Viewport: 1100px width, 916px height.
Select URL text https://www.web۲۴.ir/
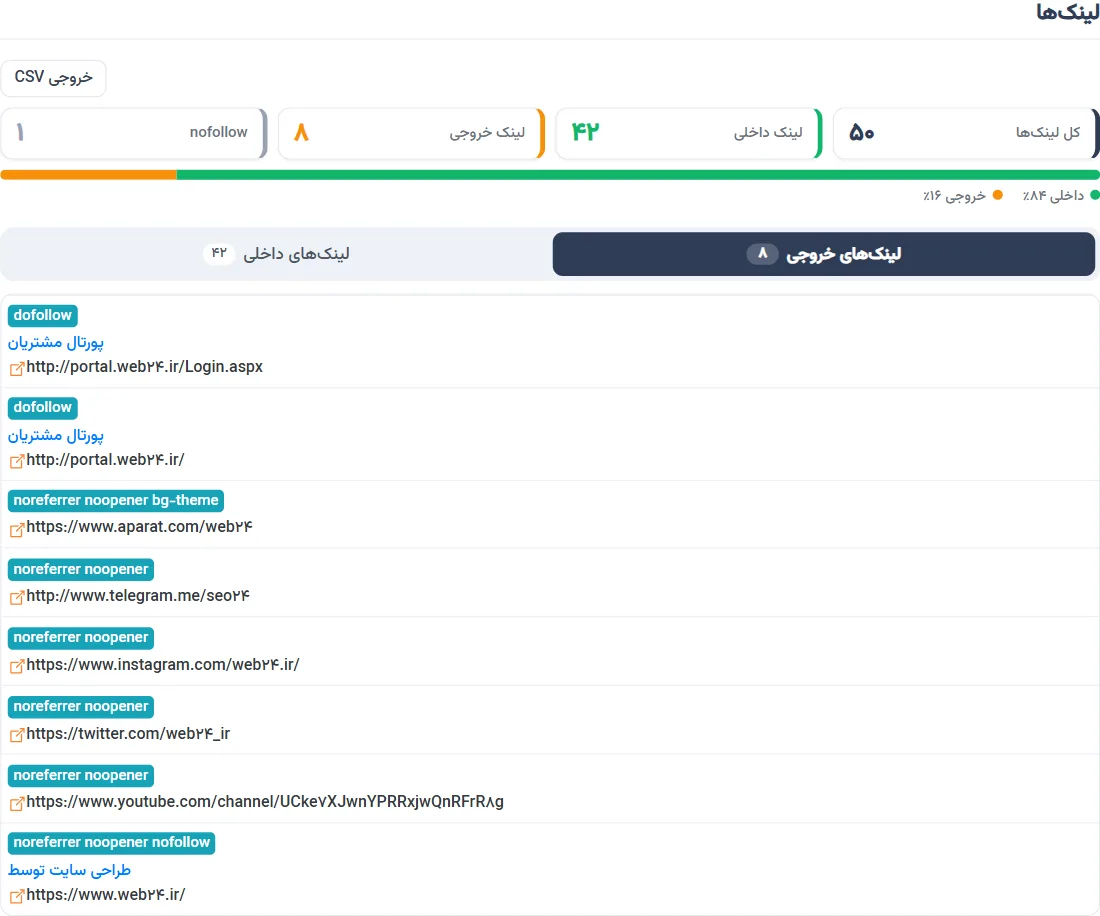106,894
